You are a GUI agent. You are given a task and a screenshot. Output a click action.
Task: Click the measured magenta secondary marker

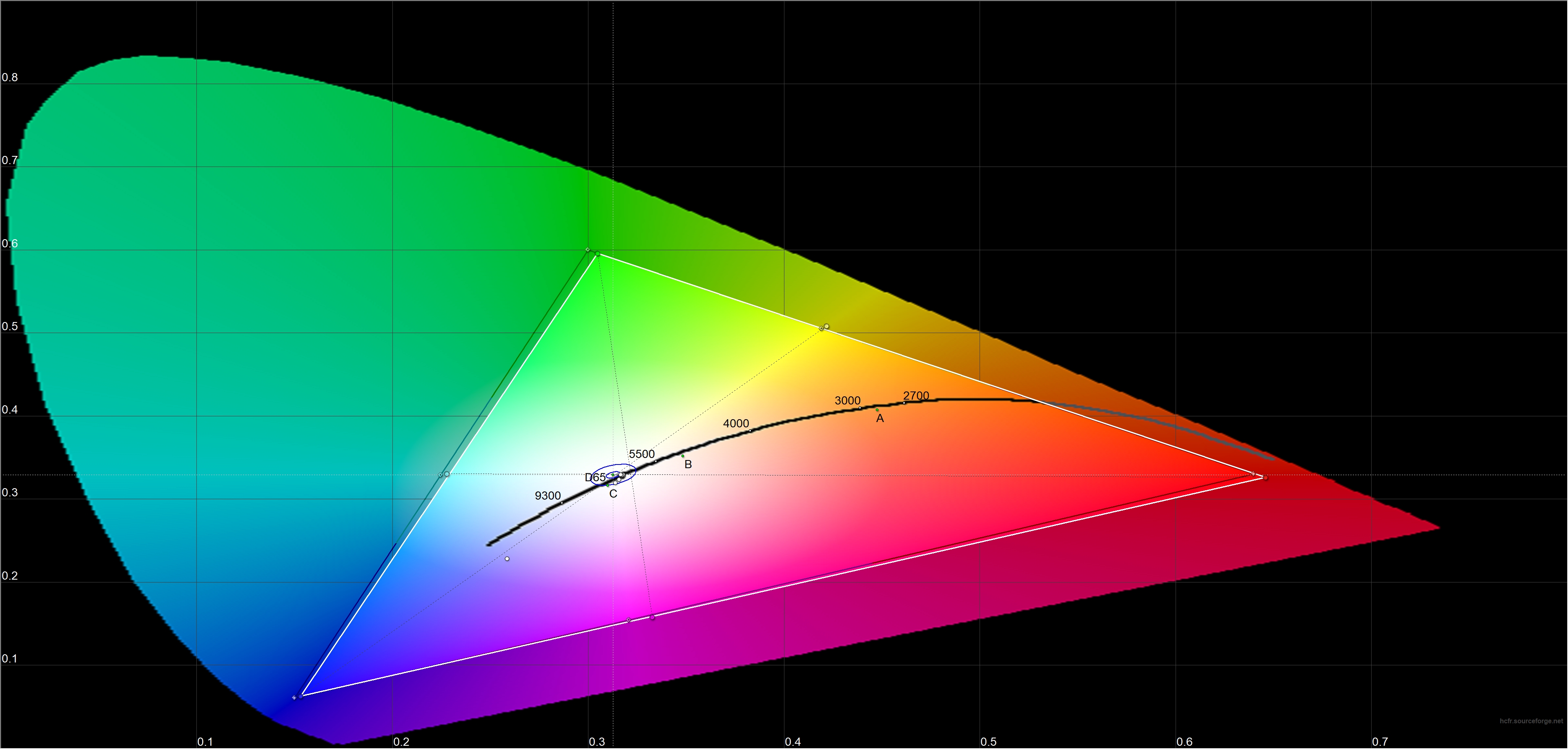653,618
